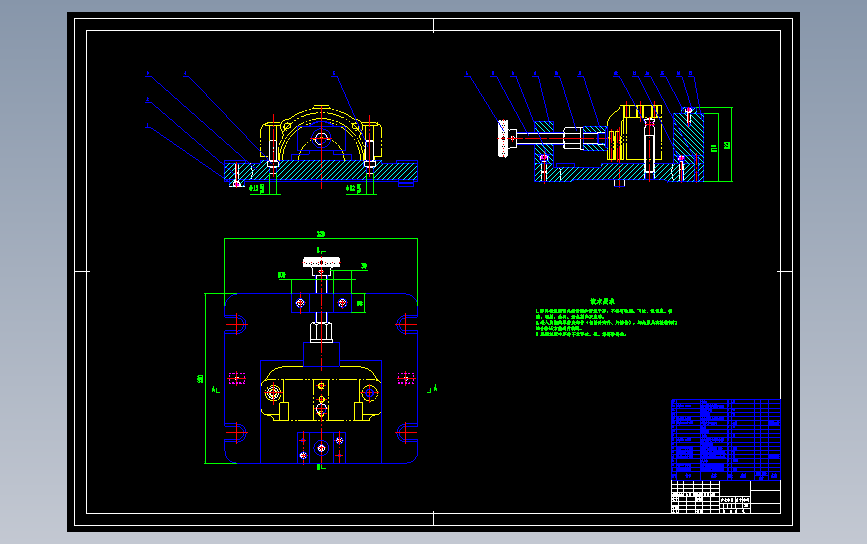The width and height of the screenshot is (867, 544).
Task: Click the lower-right U-slot of the base plate
Action: pos(406,433)
